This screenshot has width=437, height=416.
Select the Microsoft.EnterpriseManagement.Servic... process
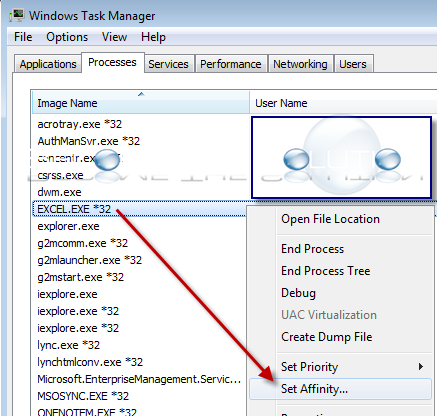pos(139,379)
